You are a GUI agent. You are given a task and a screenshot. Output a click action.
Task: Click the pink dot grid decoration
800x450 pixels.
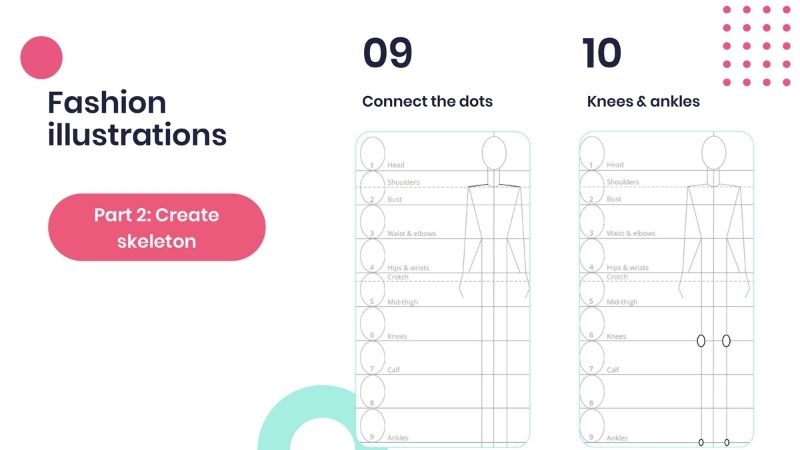[x=757, y=46]
